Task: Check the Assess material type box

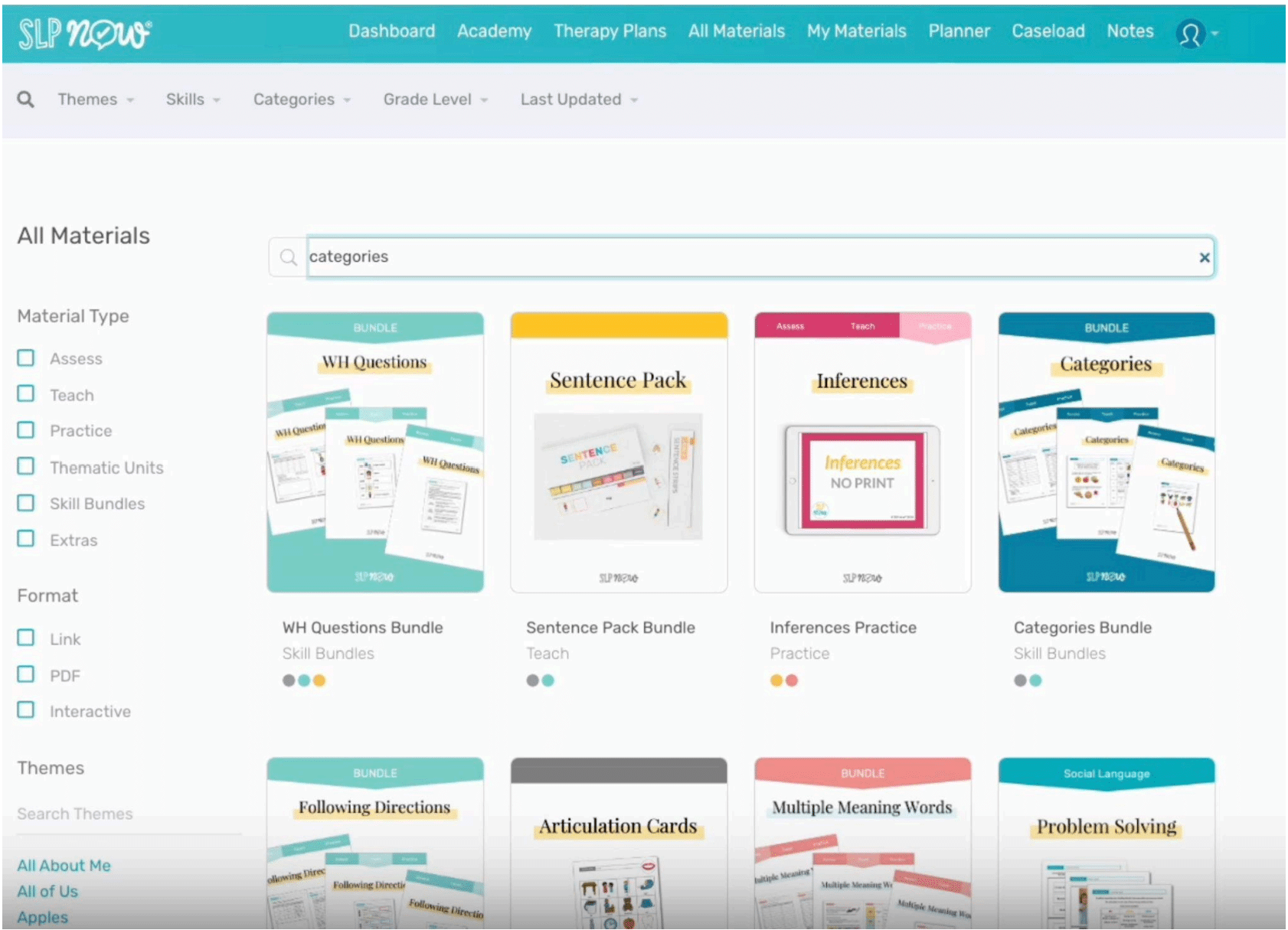Action: (x=26, y=357)
